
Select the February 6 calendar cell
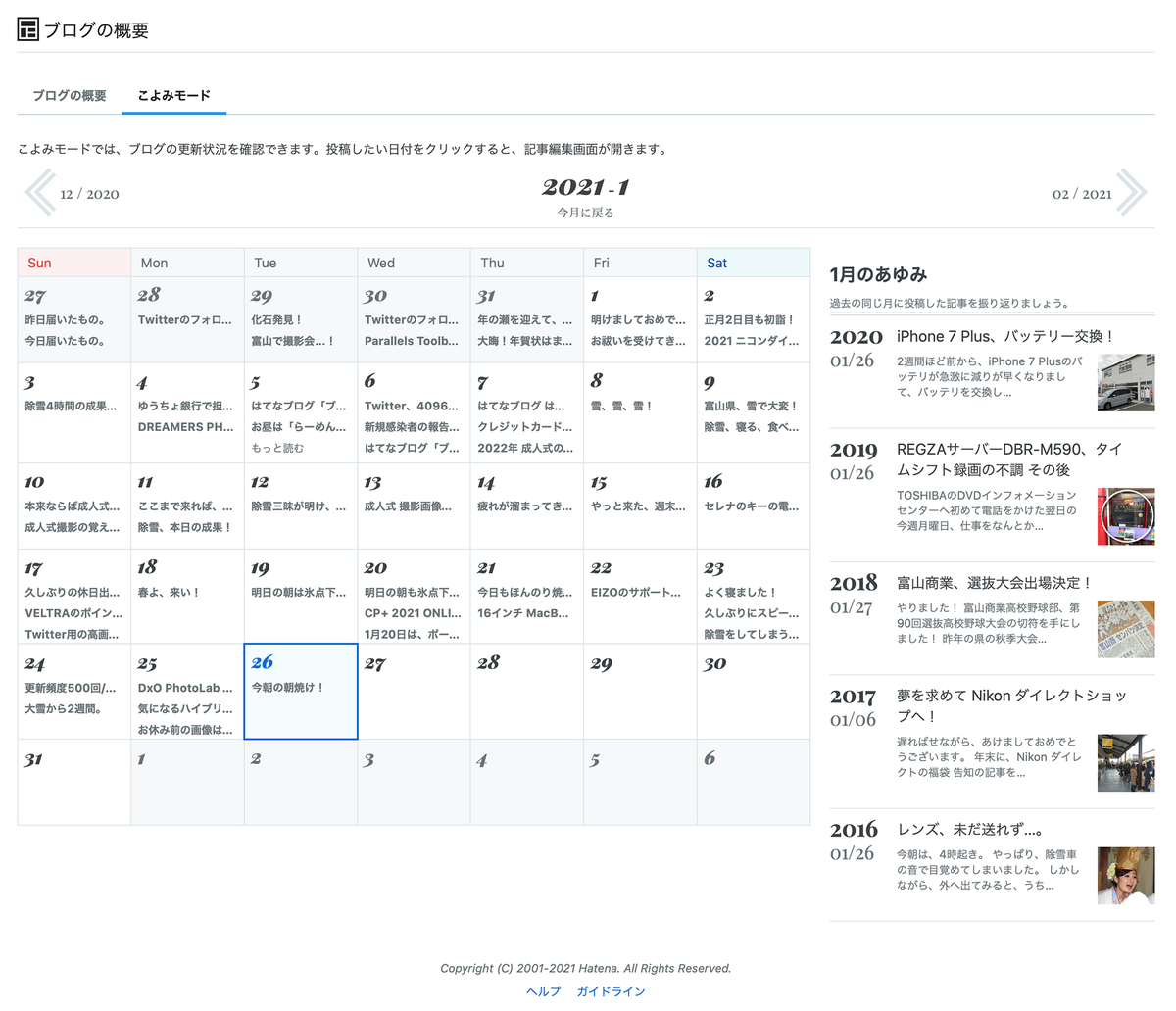tap(754, 782)
